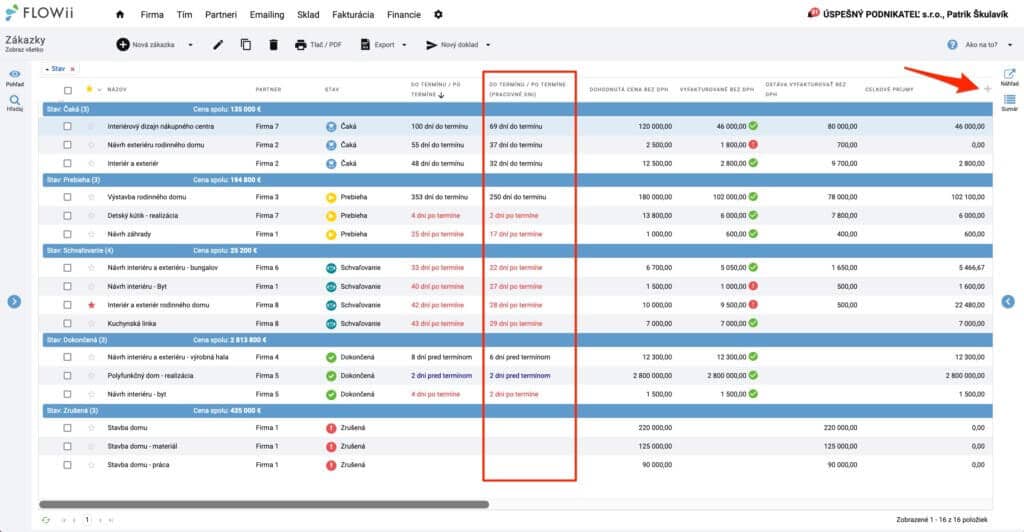1024x532 pixels.
Task: Check the Návrh záhrady row
Action: (67, 234)
